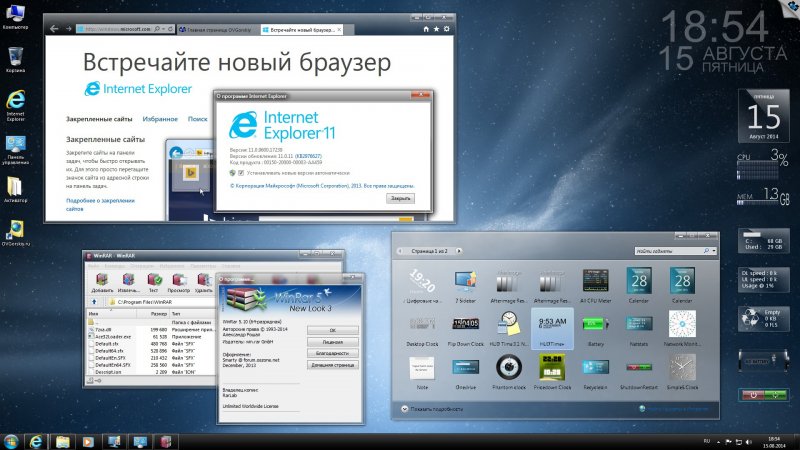
Task: Go to the previous gadget gallery page
Action: point(400,251)
